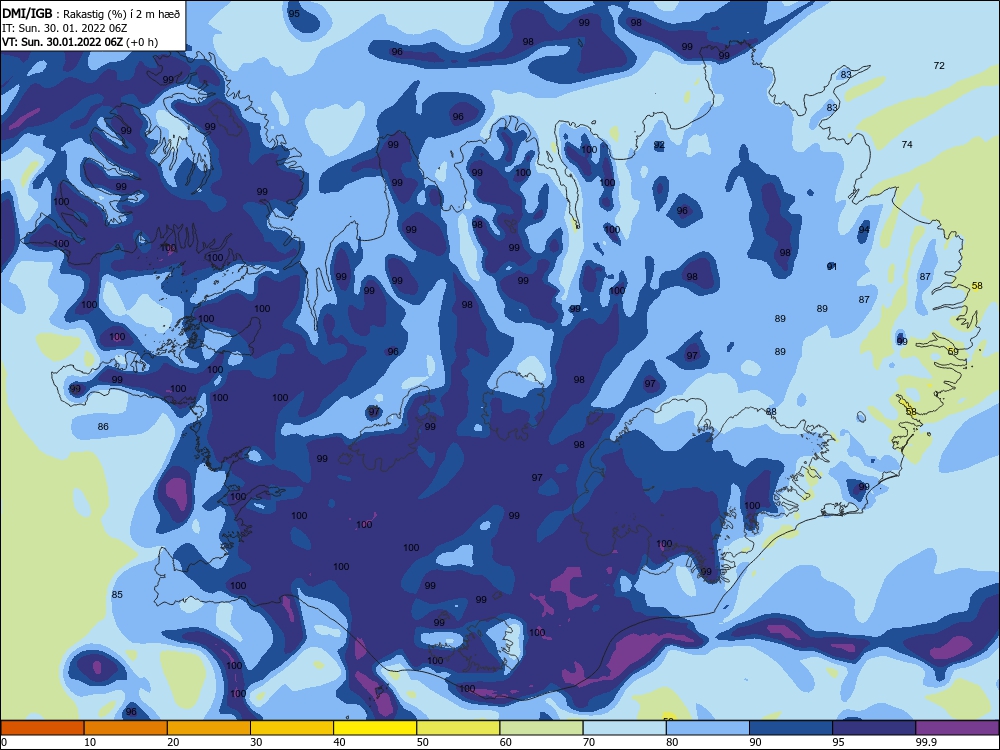Click the humidity value '91' on the map
Screen dimensions: 1000x750
tap(832, 267)
